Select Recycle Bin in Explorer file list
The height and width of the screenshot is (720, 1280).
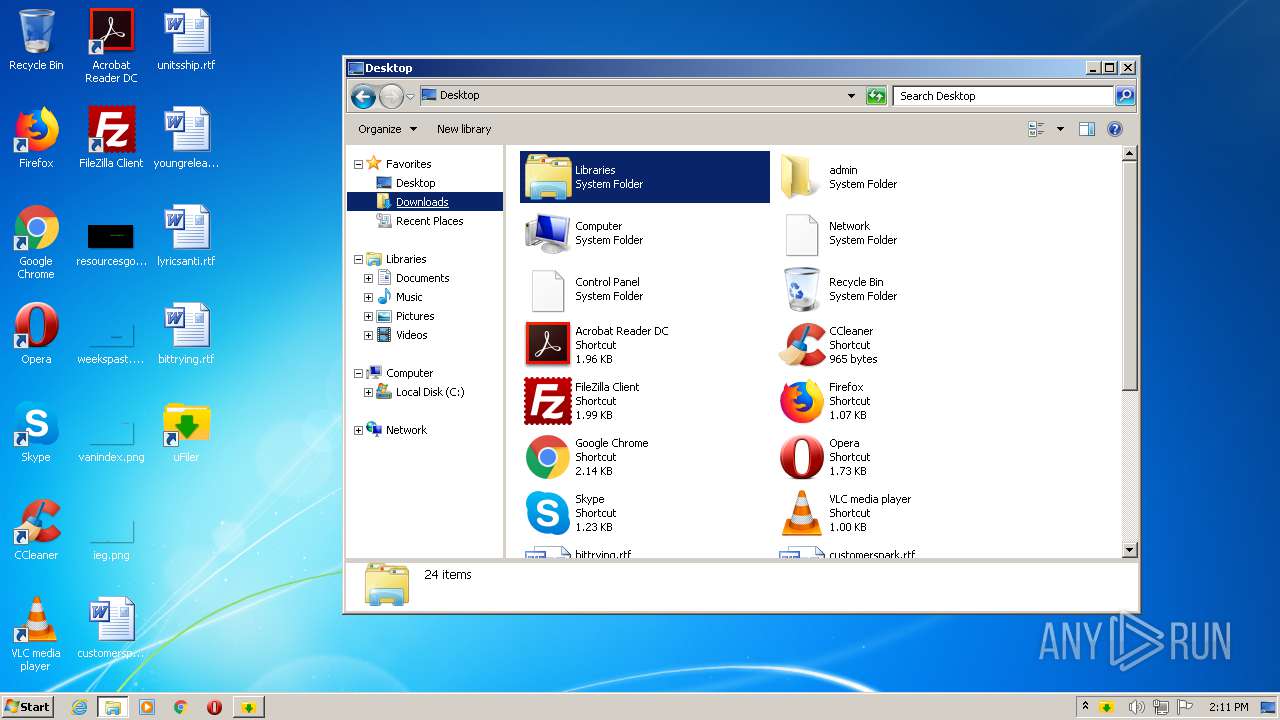838,289
